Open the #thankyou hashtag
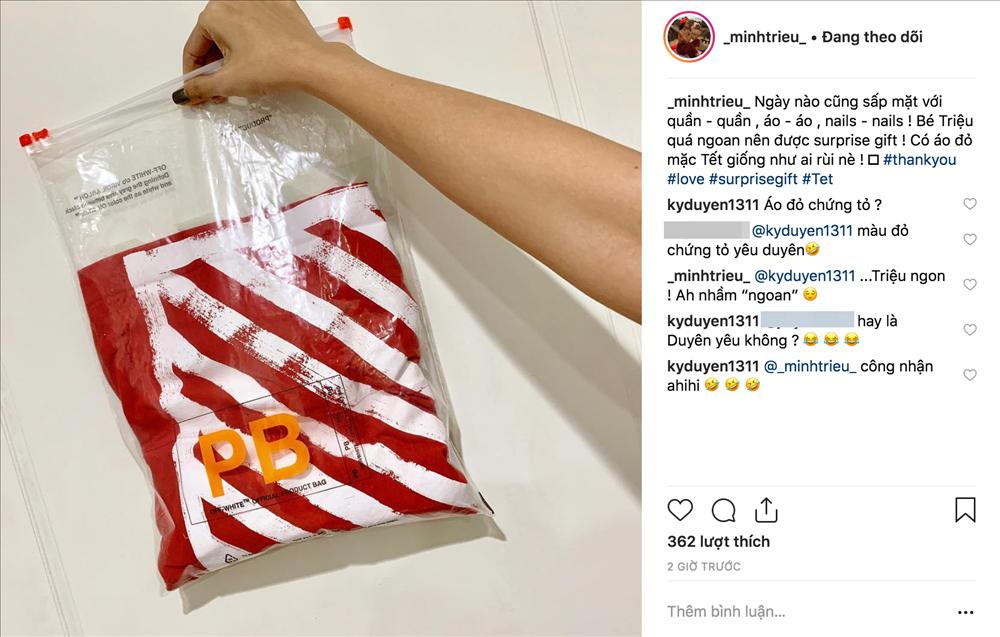1000x637 pixels. tap(920, 159)
